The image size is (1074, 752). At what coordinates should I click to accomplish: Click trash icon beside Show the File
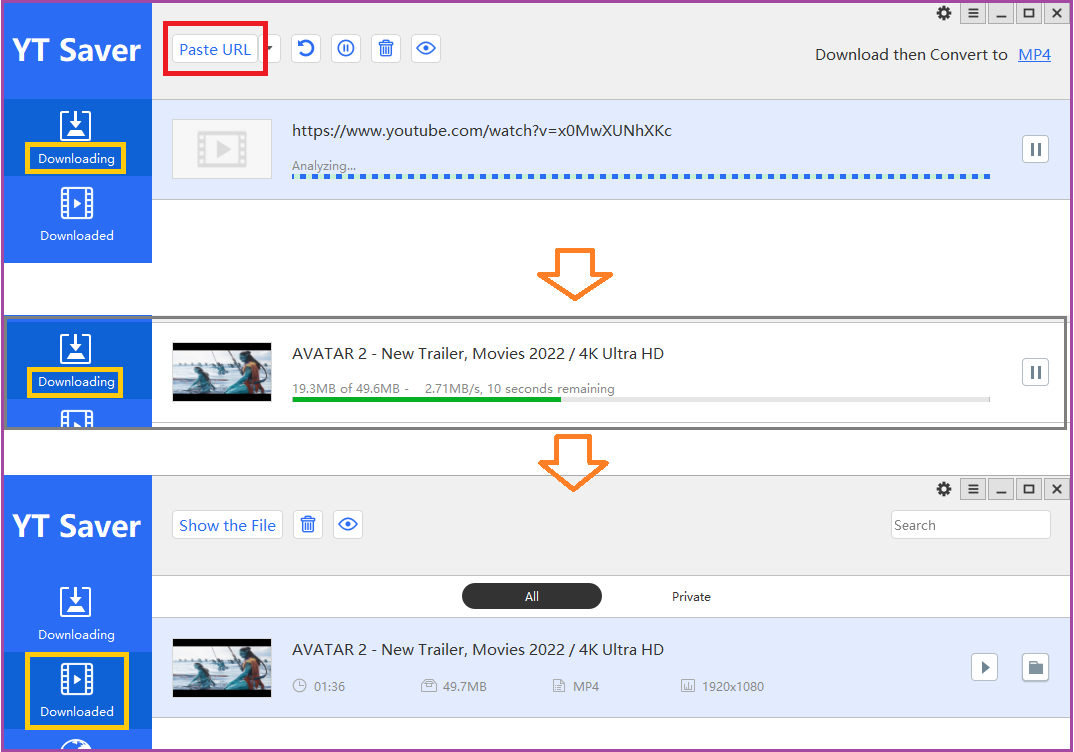pos(308,525)
